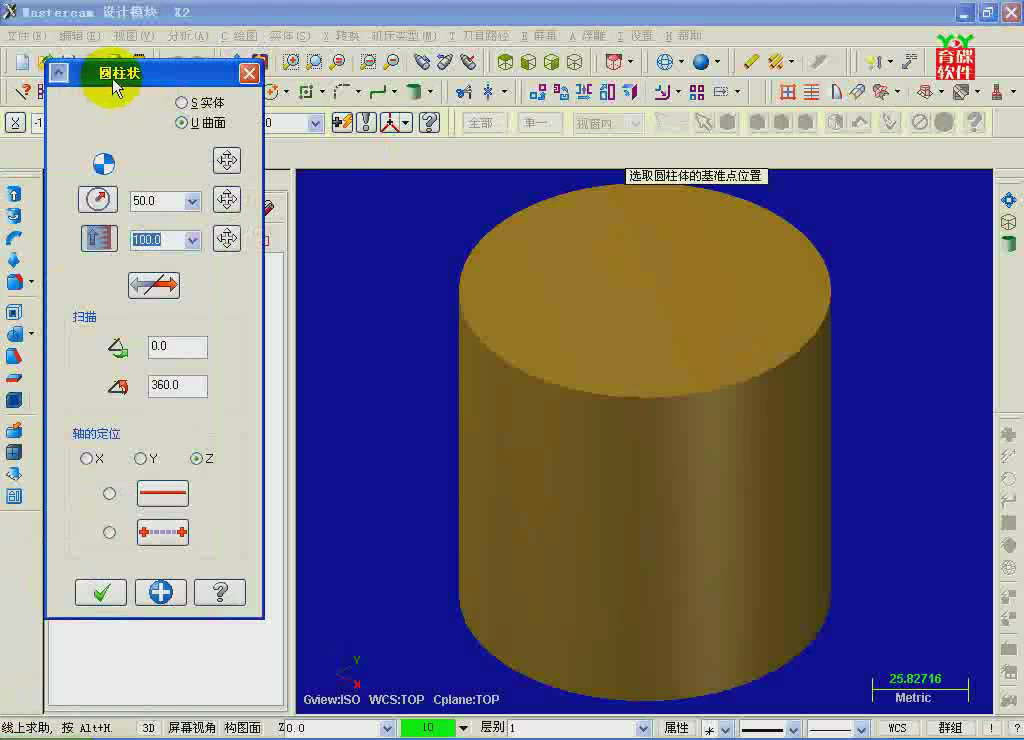Click the end sweep angle field 360.0
Image resolution: width=1024 pixels, height=740 pixels.
[x=178, y=385]
